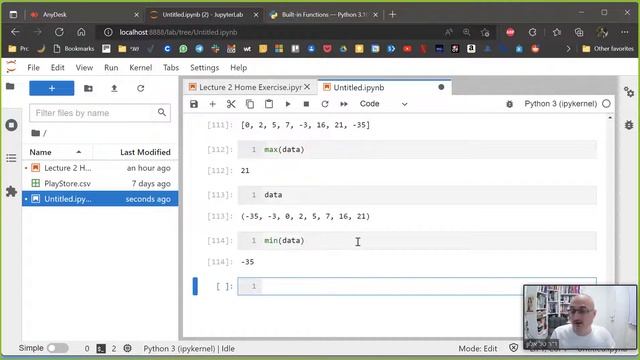Click the cell containing data
Image resolution: width=640 pixels, height=360 pixels.
(417, 195)
